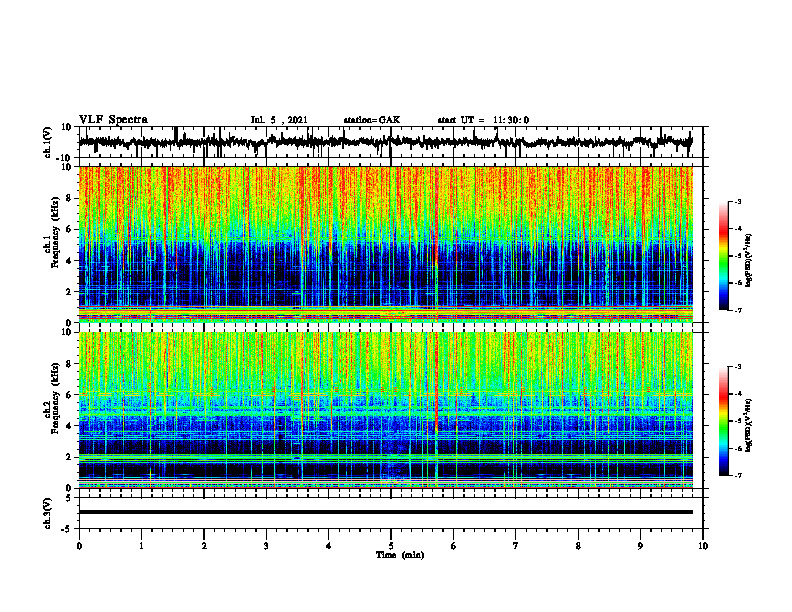Select the date text "Jul 5, 2021"
792x612 pixels.
pyautogui.click(x=279, y=120)
